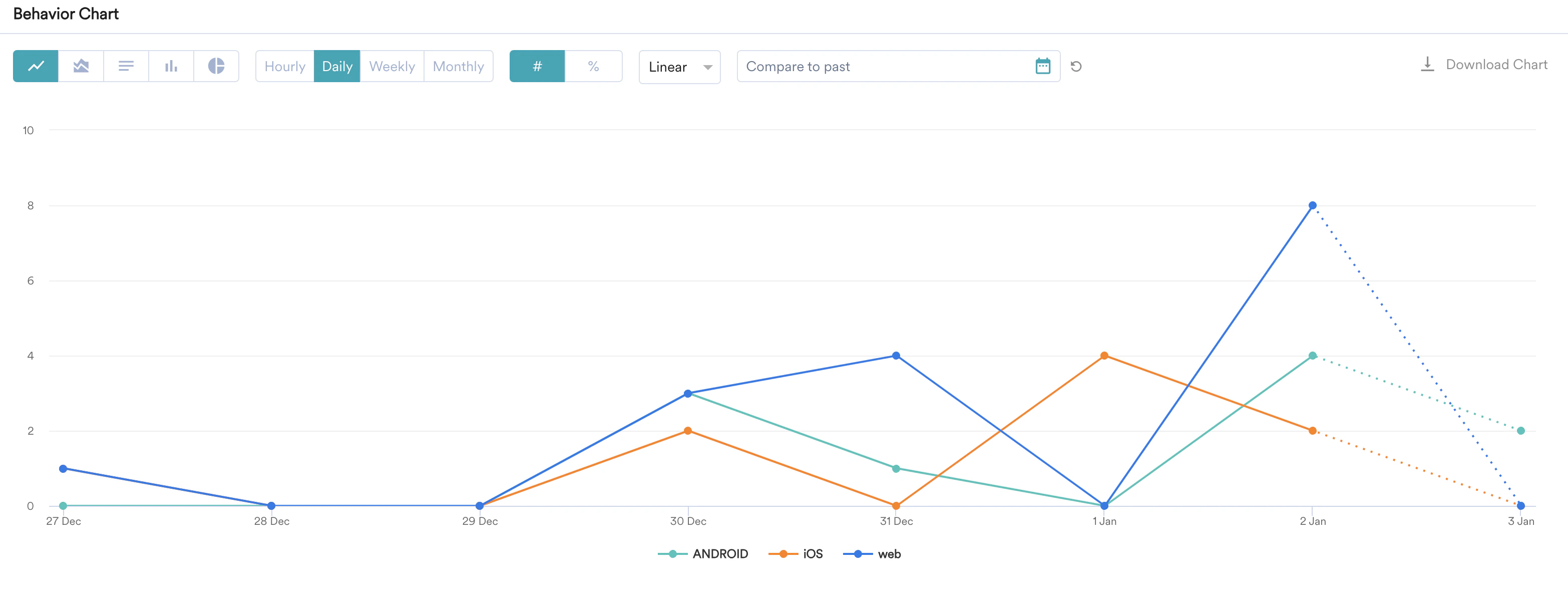Screen dimensions: 1568x610
Task: Switch to Weekly granularity
Action: point(391,66)
